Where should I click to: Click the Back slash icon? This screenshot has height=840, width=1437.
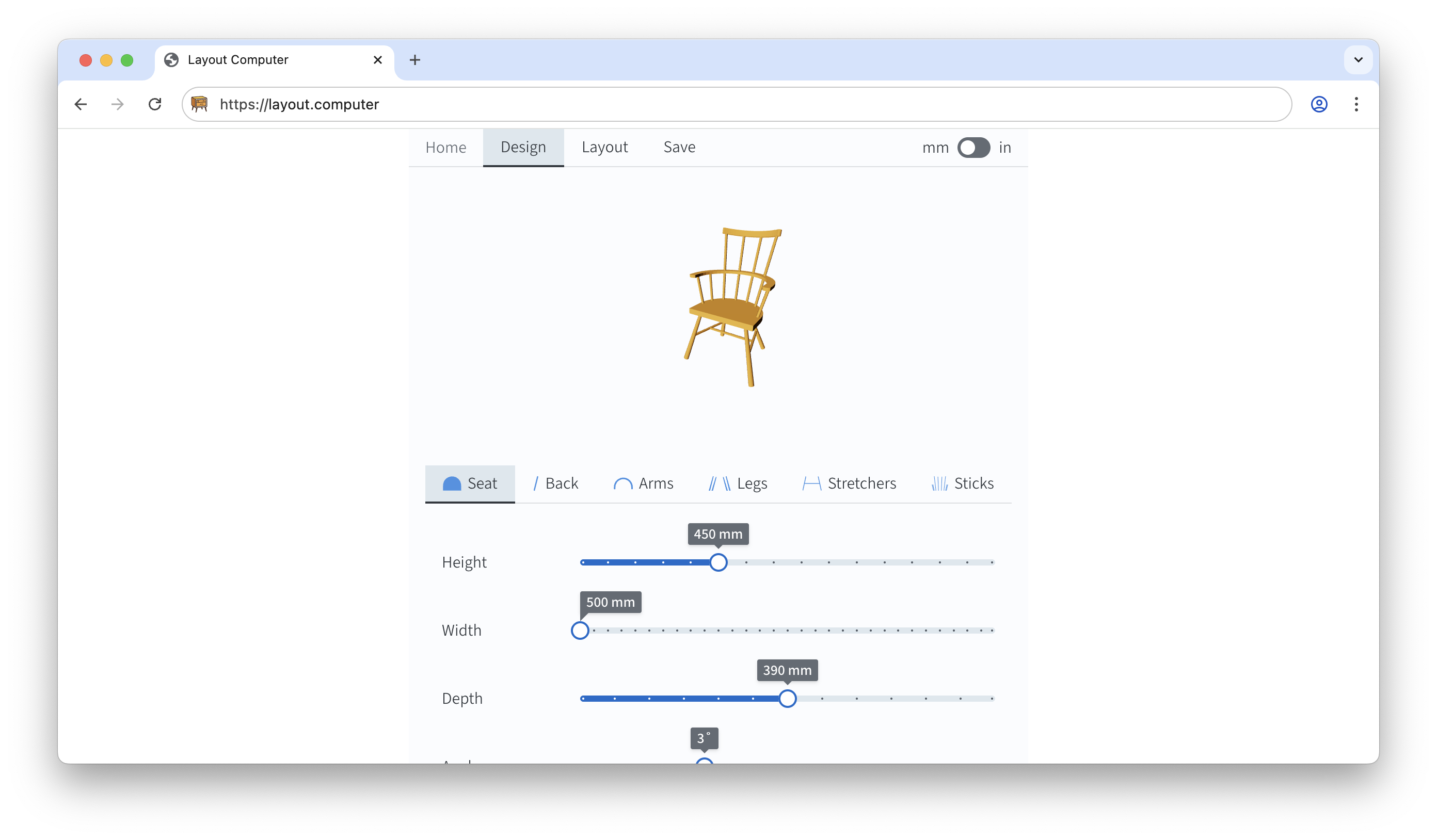pos(535,484)
